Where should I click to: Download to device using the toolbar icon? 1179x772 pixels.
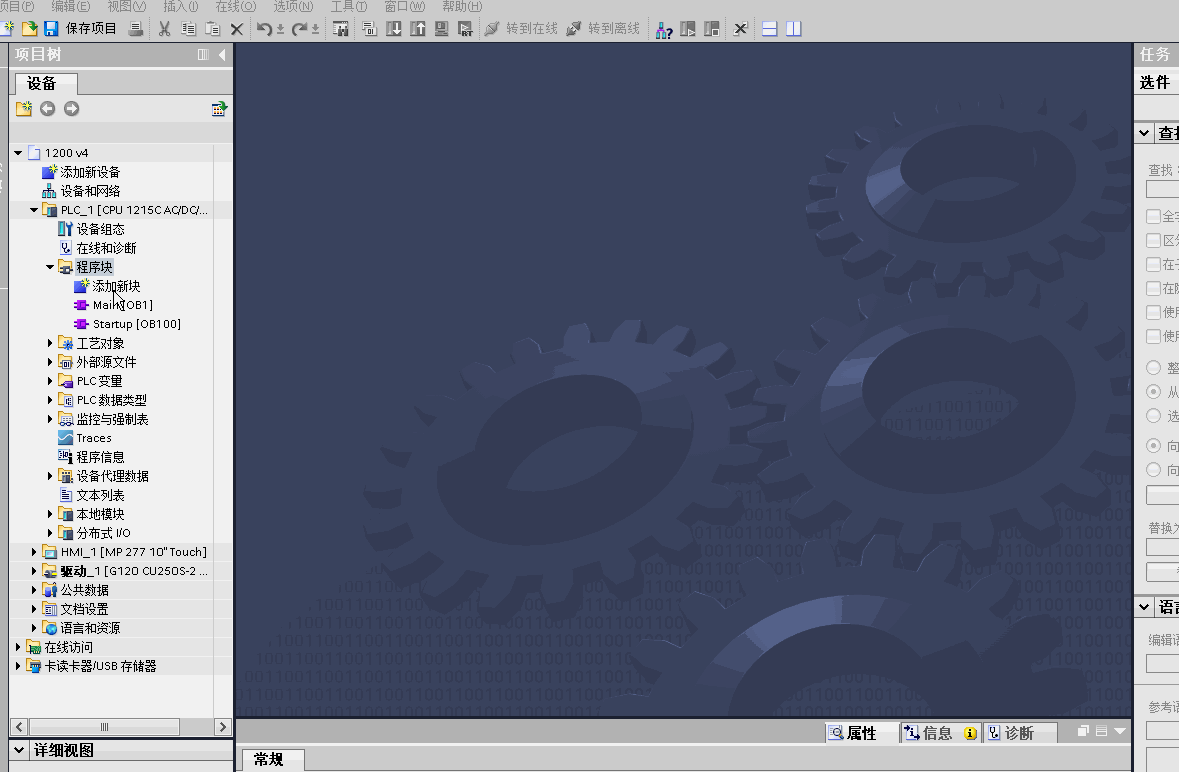click(x=393, y=29)
